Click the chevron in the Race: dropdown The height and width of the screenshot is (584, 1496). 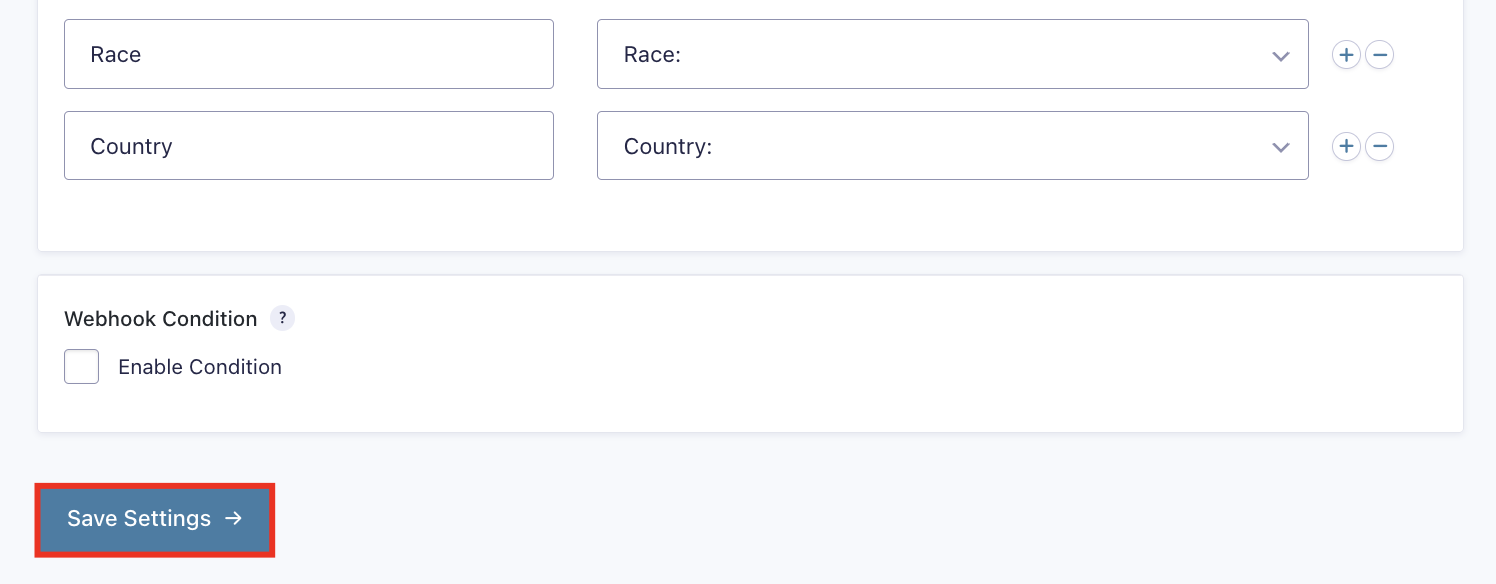click(1280, 56)
